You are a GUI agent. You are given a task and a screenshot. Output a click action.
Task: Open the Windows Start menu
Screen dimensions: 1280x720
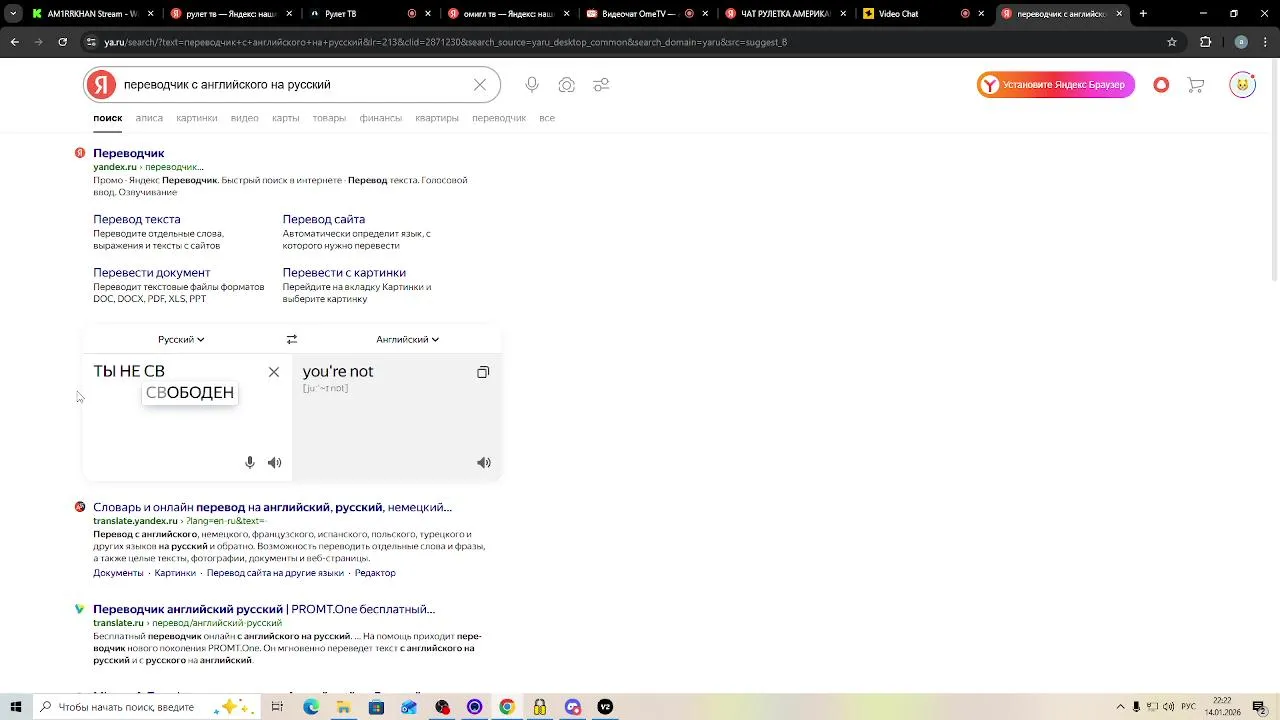16,707
